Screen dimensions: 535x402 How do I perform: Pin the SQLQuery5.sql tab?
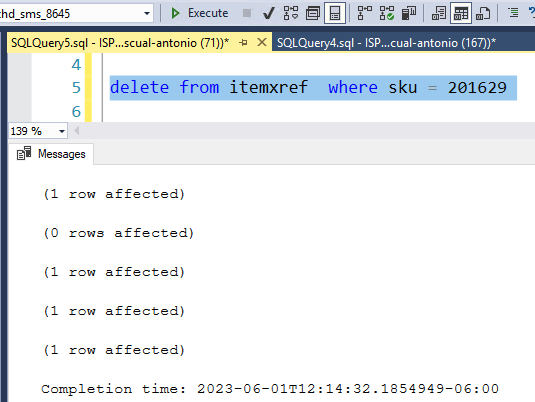(243, 43)
